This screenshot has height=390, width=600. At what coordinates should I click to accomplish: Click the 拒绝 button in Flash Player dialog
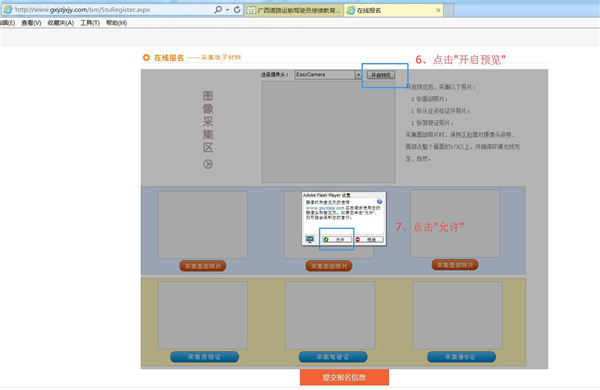pyautogui.click(x=368, y=240)
